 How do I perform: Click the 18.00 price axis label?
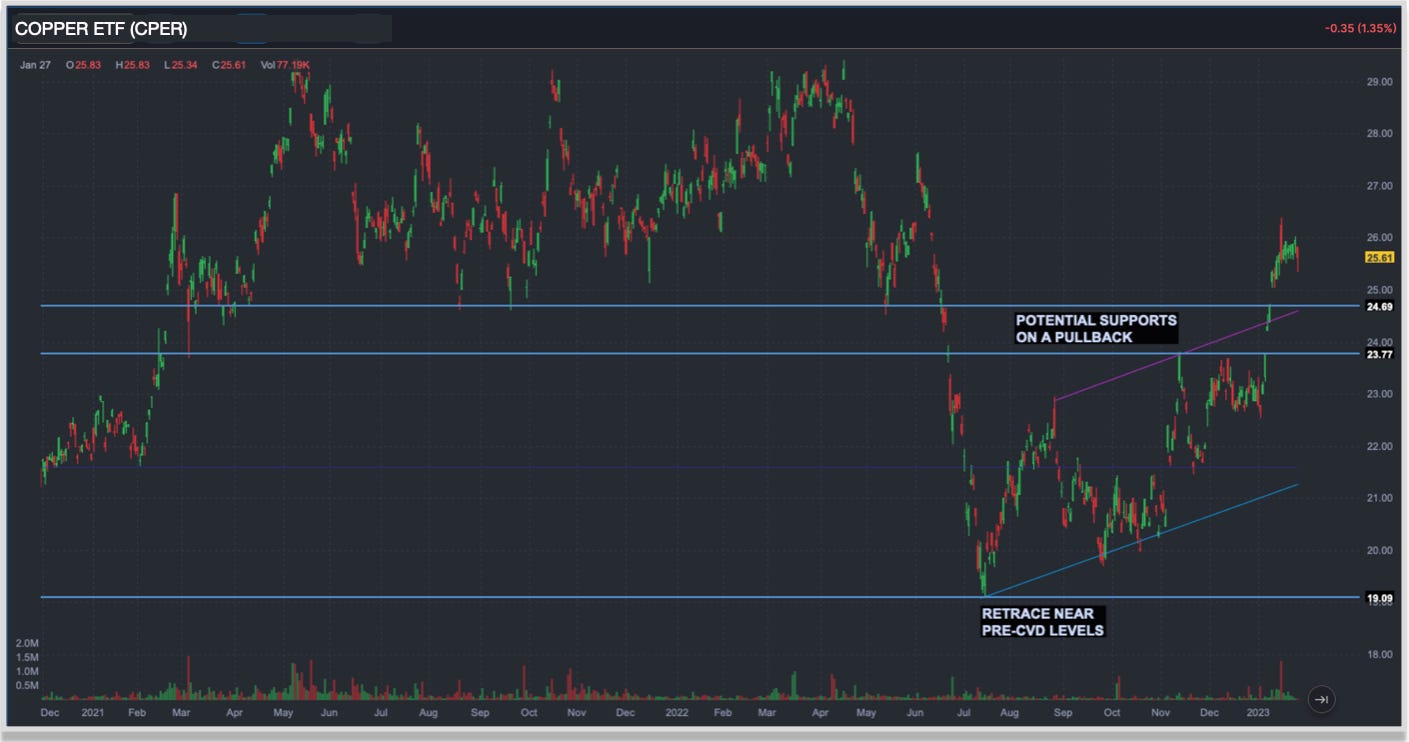(x=1379, y=654)
